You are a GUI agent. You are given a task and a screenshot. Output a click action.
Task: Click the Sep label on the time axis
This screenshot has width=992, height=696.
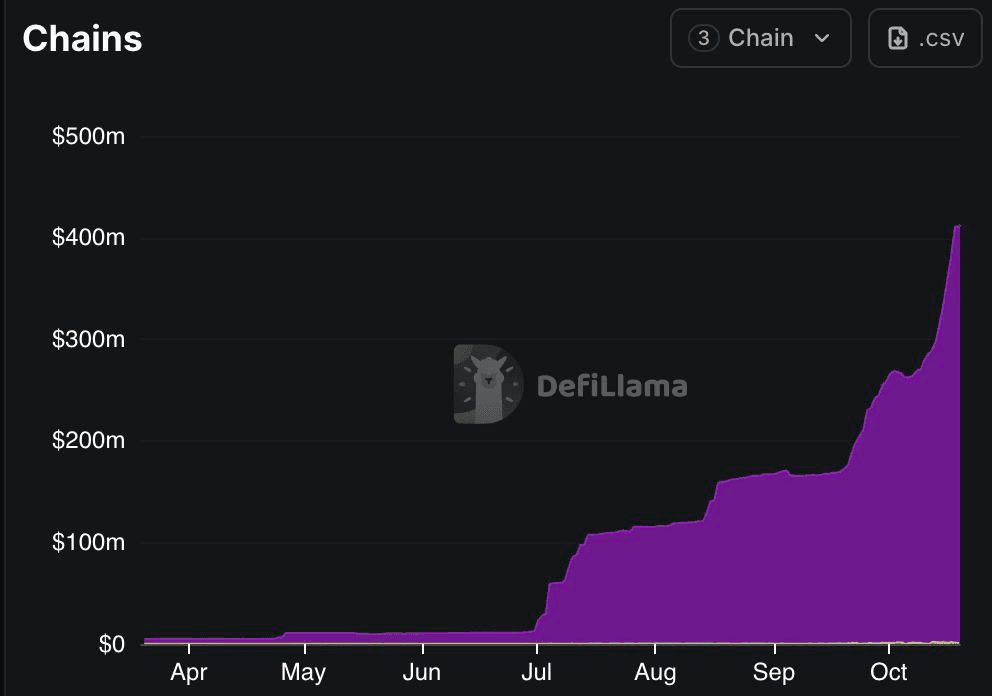tap(773, 671)
